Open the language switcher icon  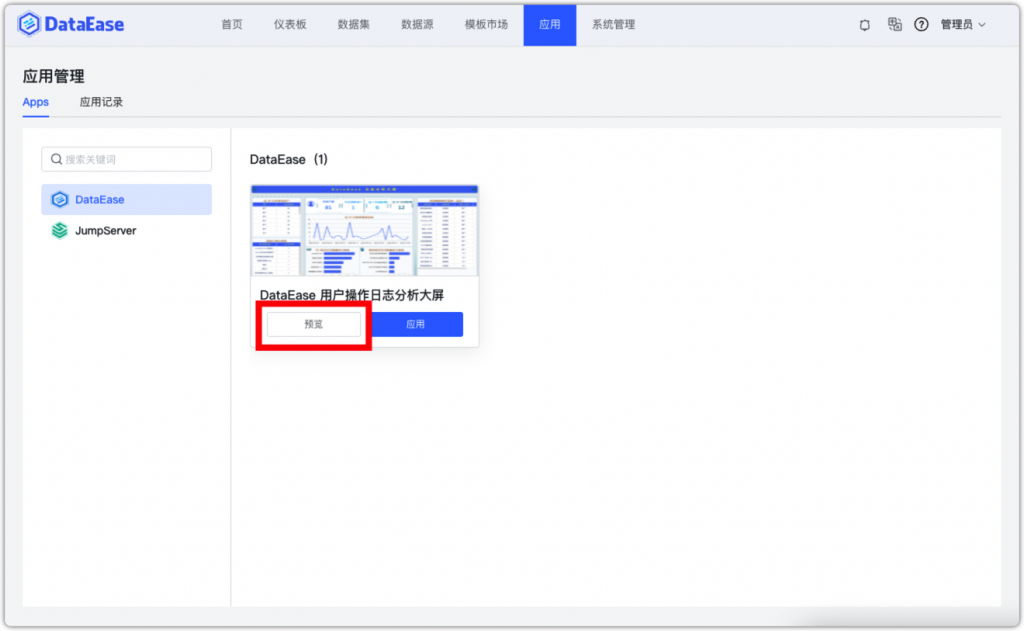coord(895,24)
